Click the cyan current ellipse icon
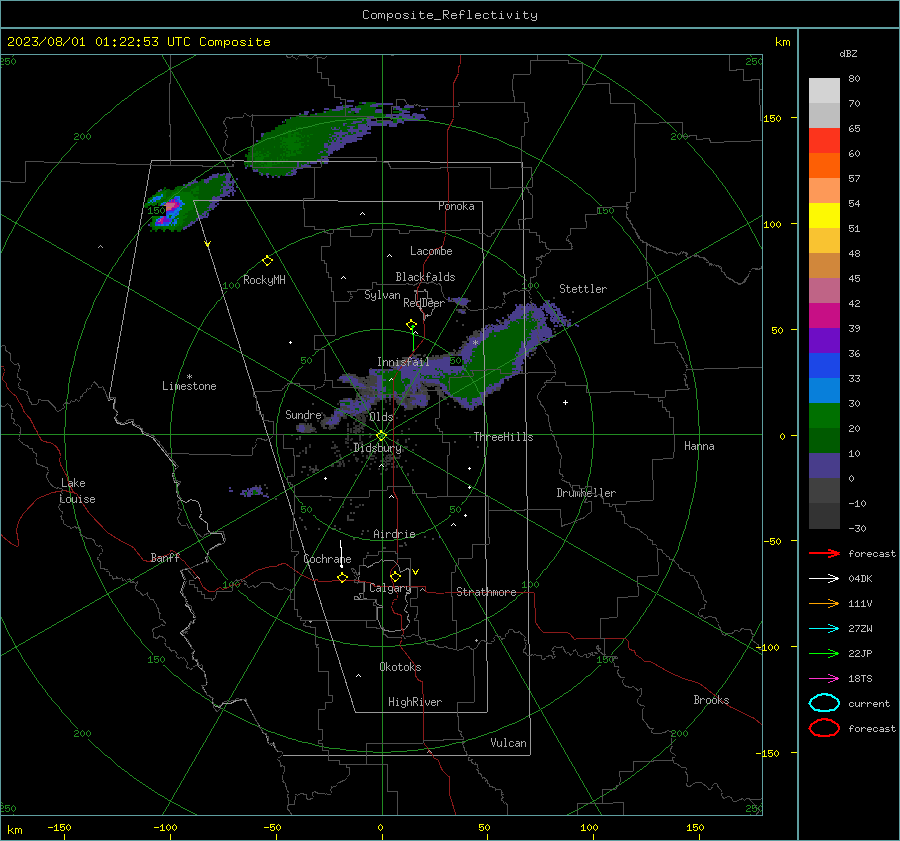Screen dimensions: 900x841 pyautogui.click(x=824, y=703)
